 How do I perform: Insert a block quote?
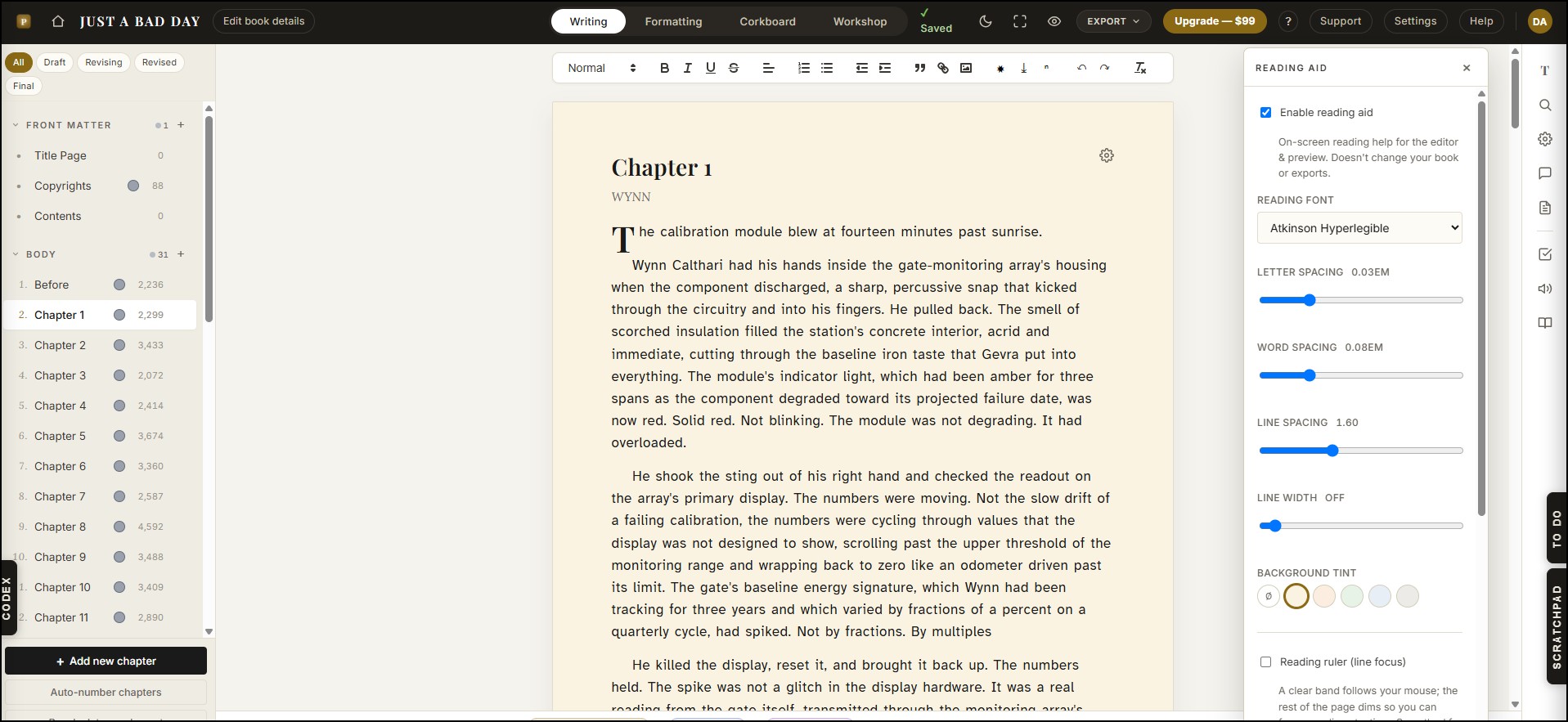pyautogui.click(x=919, y=68)
